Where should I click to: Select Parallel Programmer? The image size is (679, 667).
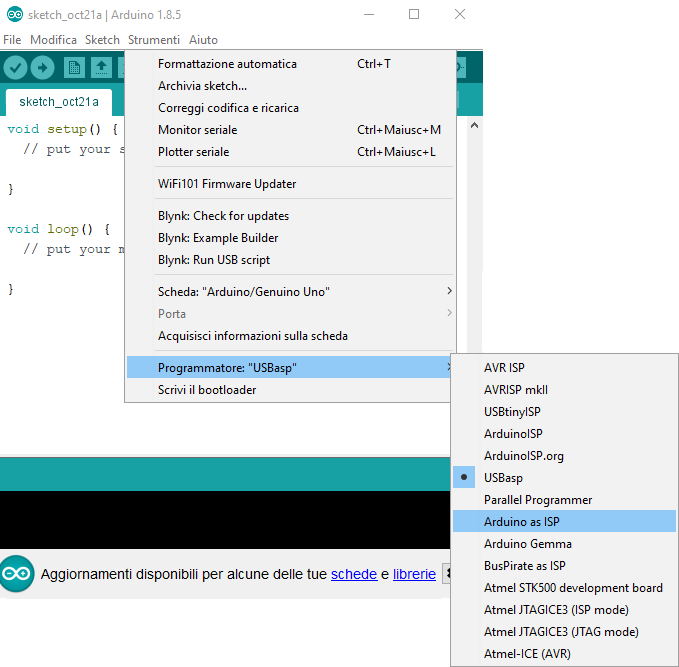[x=564, y=500]
